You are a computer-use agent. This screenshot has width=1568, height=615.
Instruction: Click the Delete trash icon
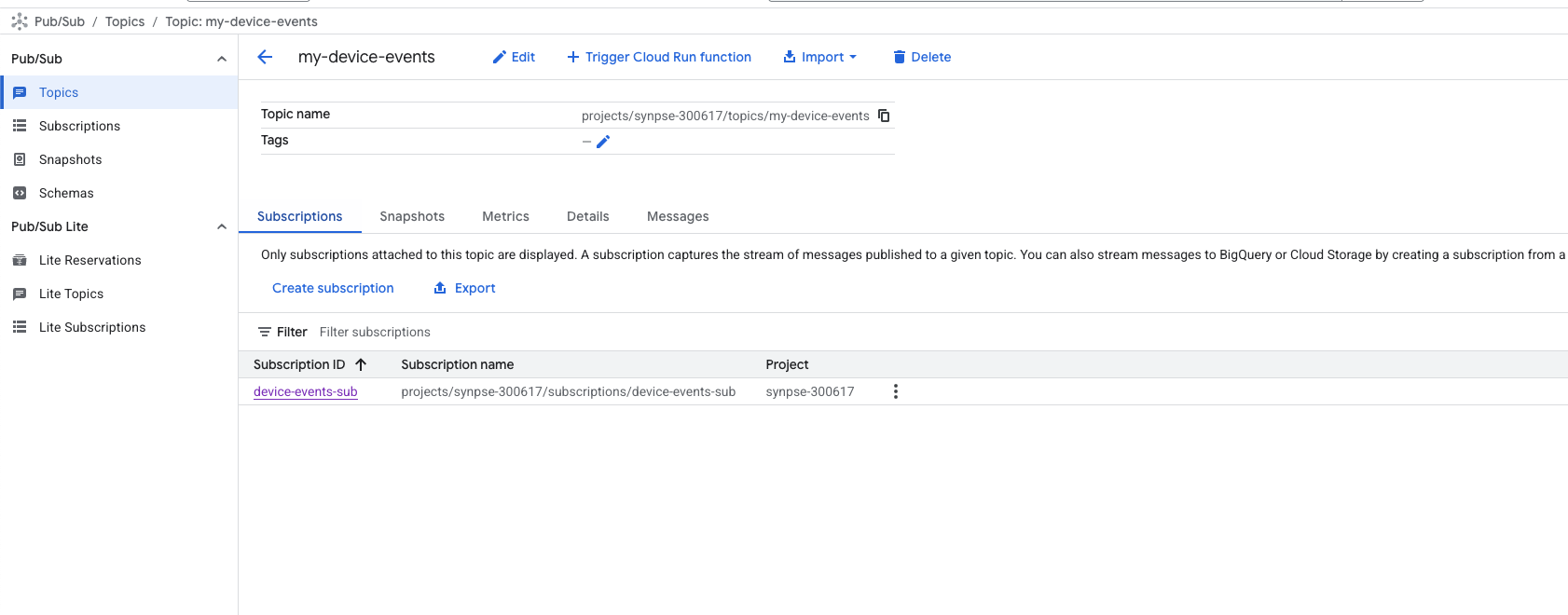pyautogui.click(x=900, y=57)
